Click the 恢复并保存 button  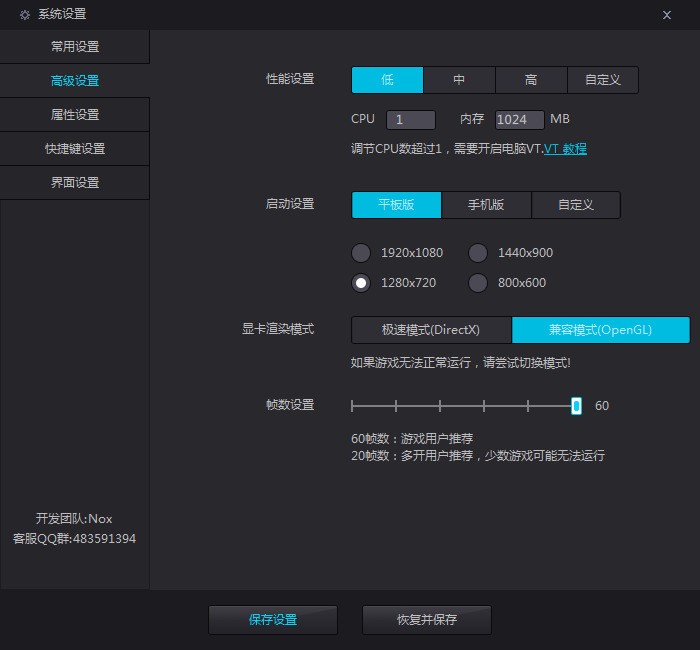tap(427, 620)
